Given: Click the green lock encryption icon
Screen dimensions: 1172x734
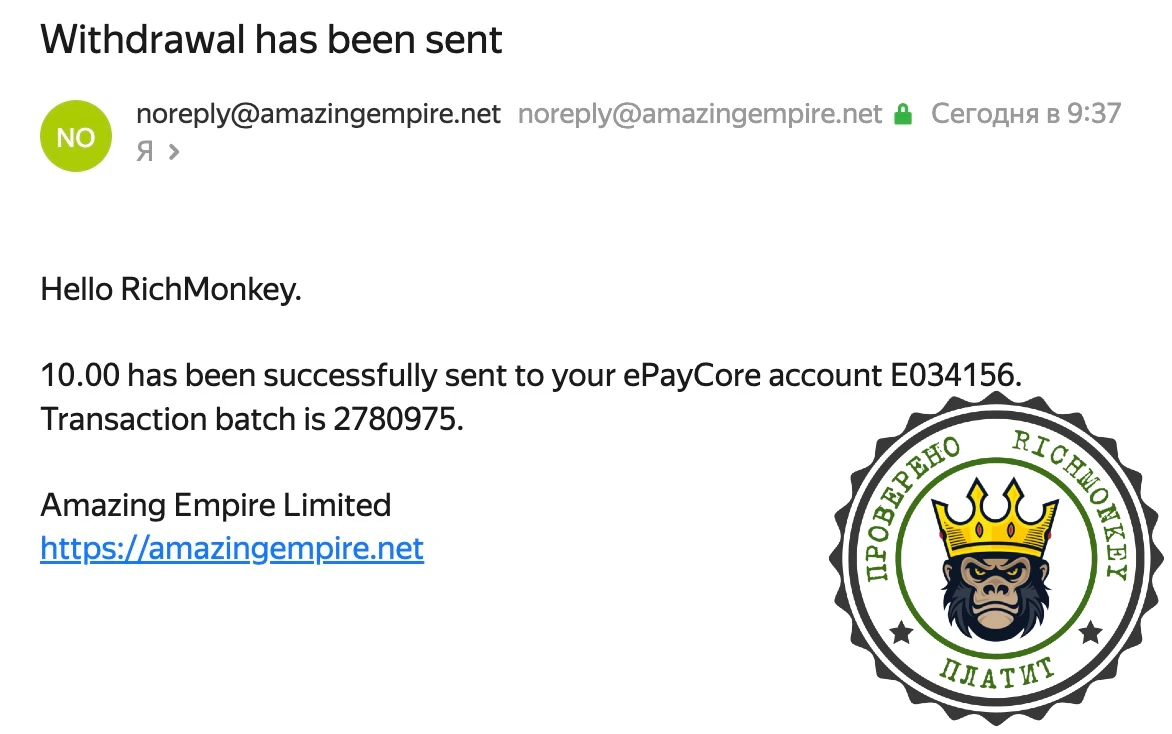Looking at the screenshot, I should pyautogui.click(x=903, y=114).
